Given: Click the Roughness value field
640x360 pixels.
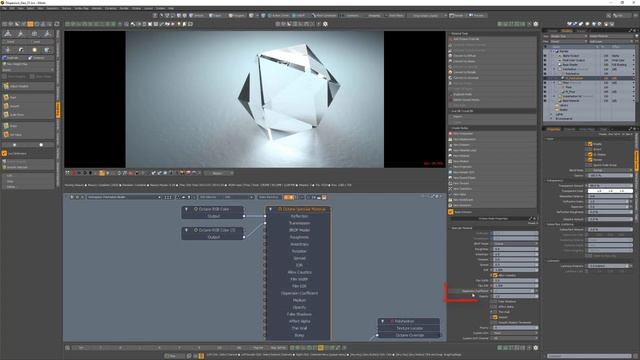Looking at the screenshot, I should tap(516, 249).
